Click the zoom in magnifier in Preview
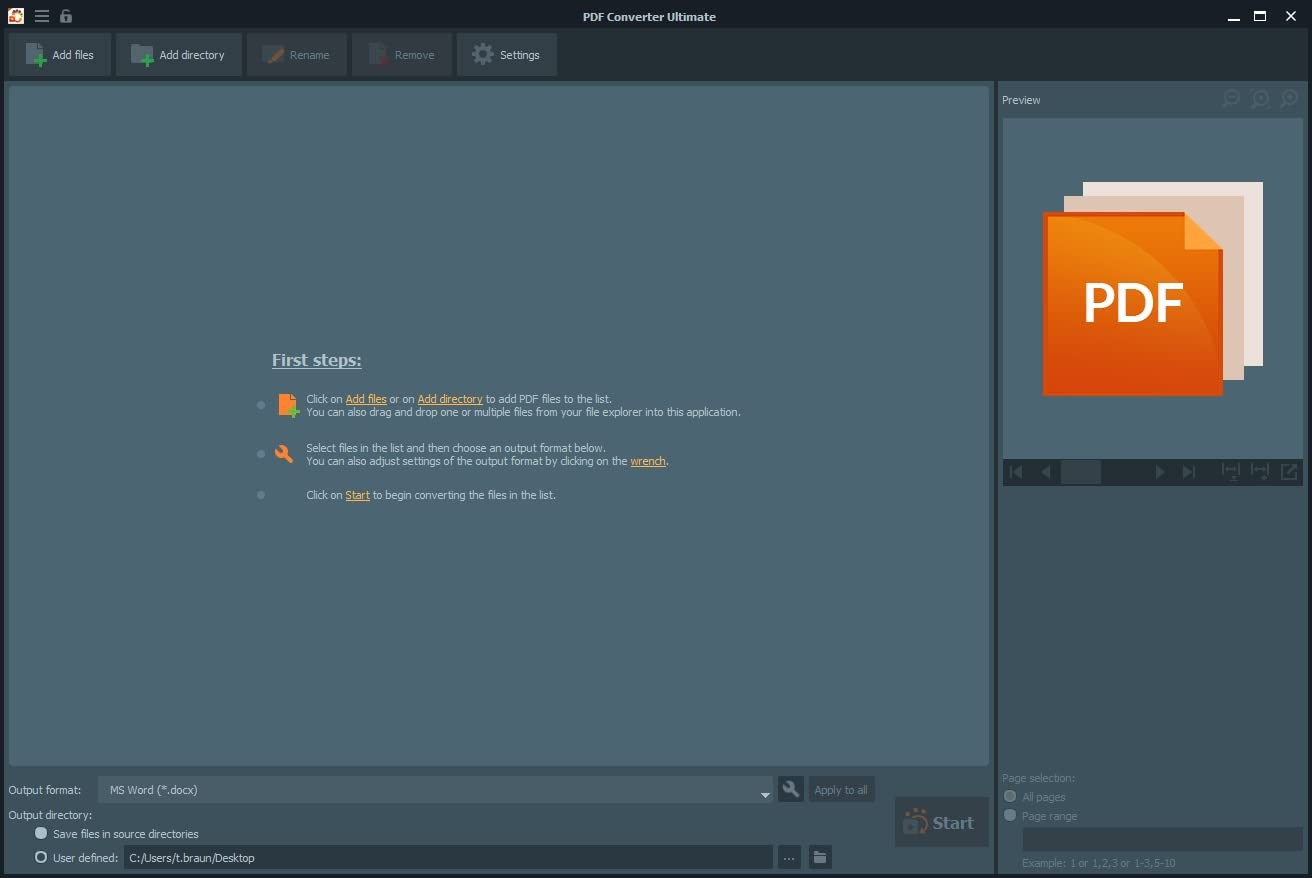Image resolution: width=1312 pixels, height=878 pixels. (1289, 99)
